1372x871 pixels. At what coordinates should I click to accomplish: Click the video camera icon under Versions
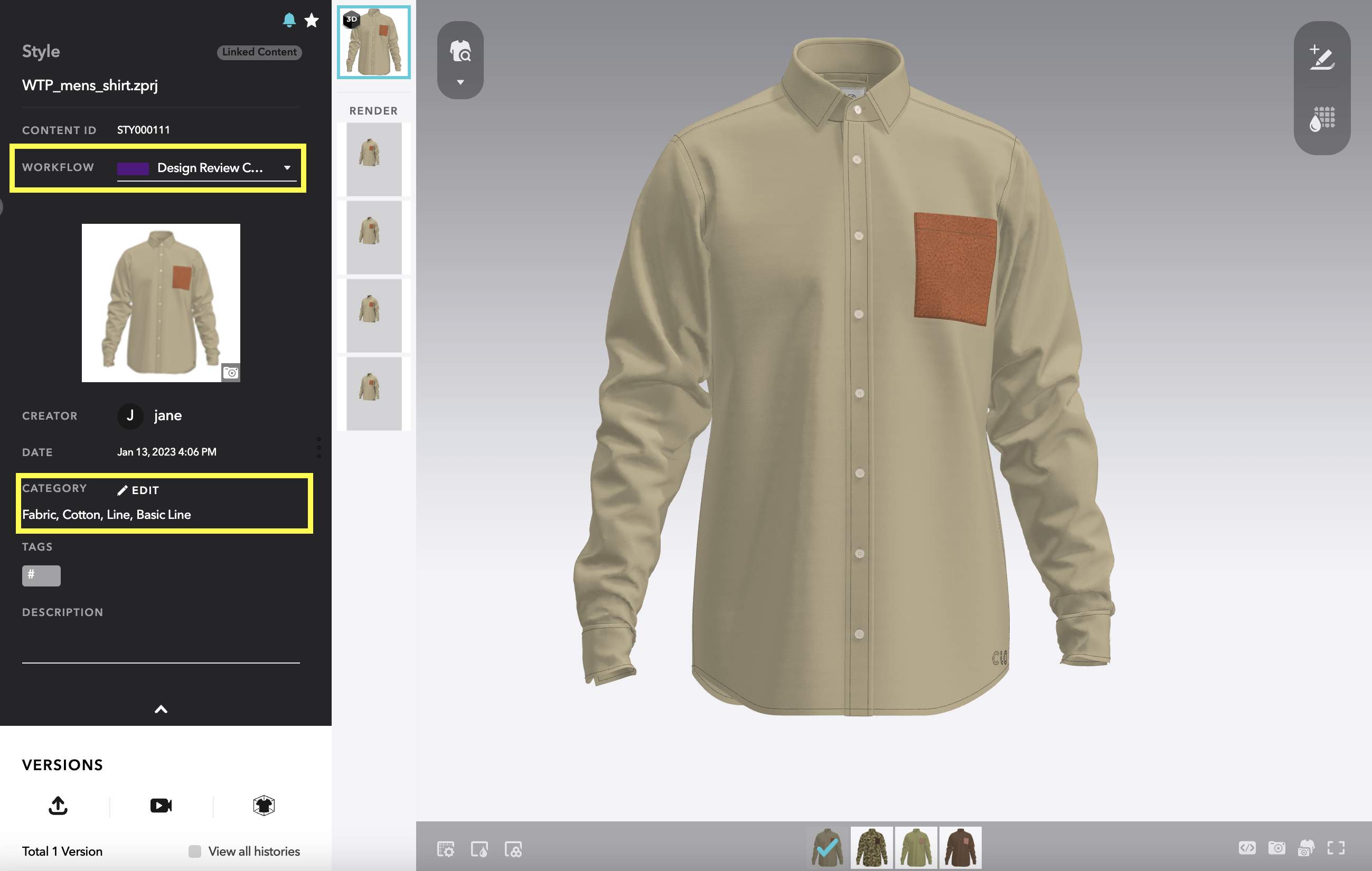[x=161, y=805]
